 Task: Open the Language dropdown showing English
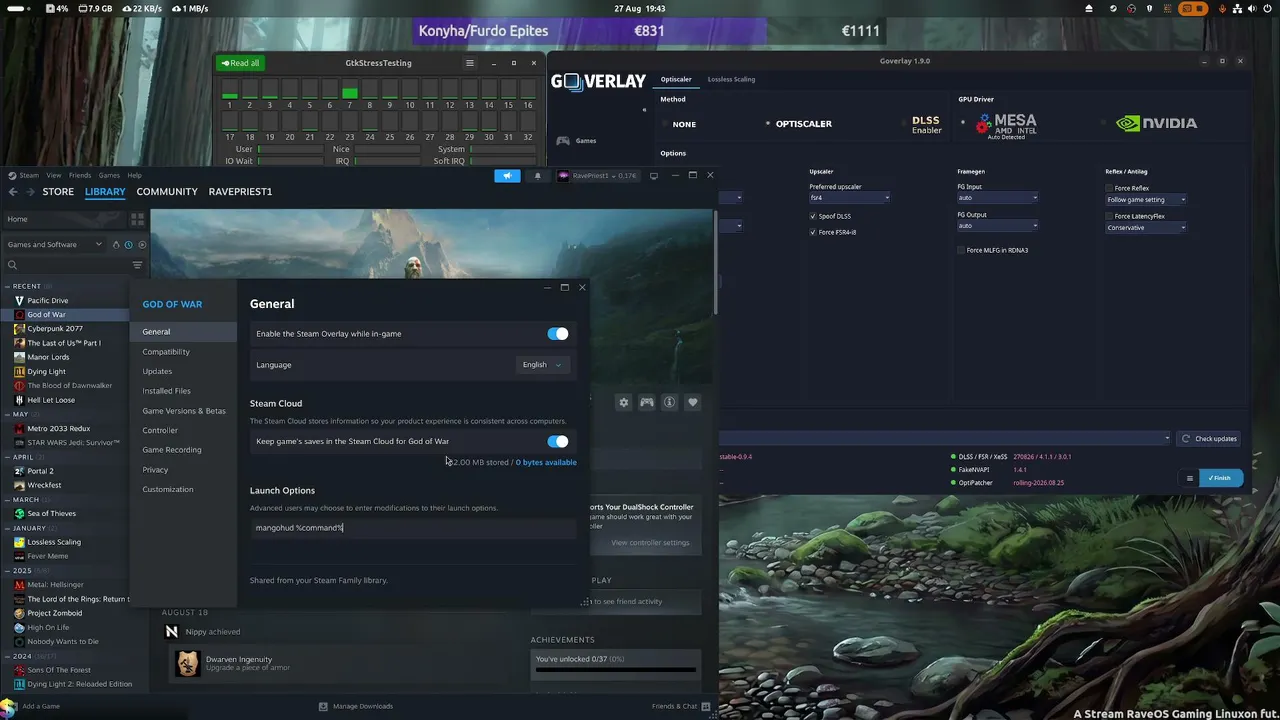point(543,365)
